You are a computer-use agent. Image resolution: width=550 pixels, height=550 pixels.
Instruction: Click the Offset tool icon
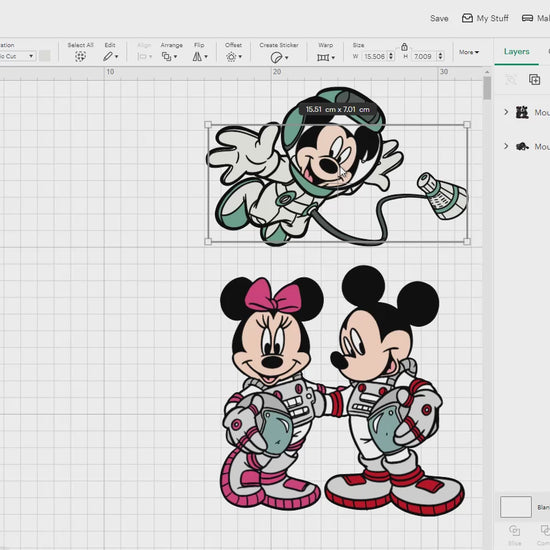(x=231, y=57)
